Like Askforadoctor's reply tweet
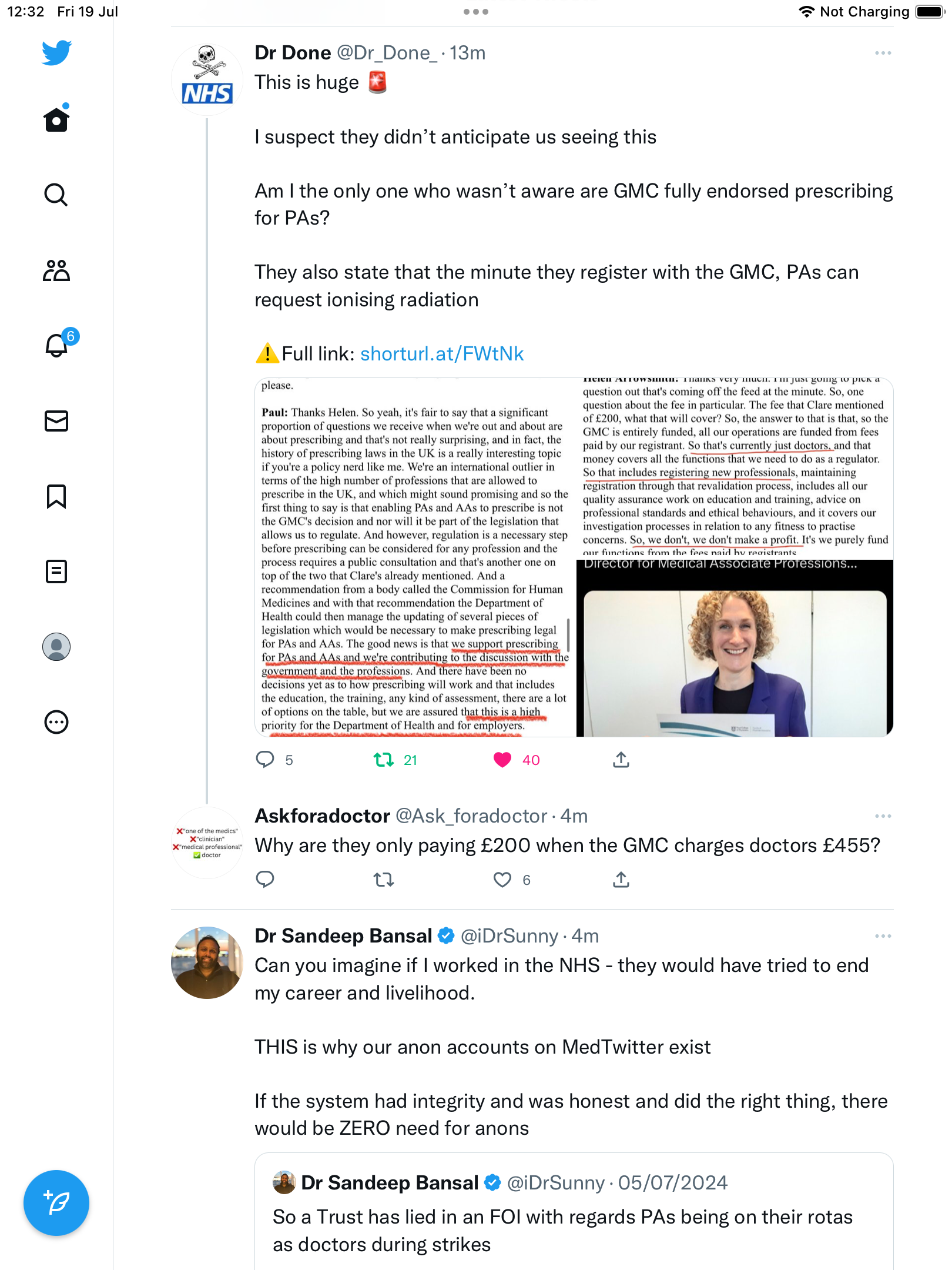952x1270 pixels. point(502,880)
